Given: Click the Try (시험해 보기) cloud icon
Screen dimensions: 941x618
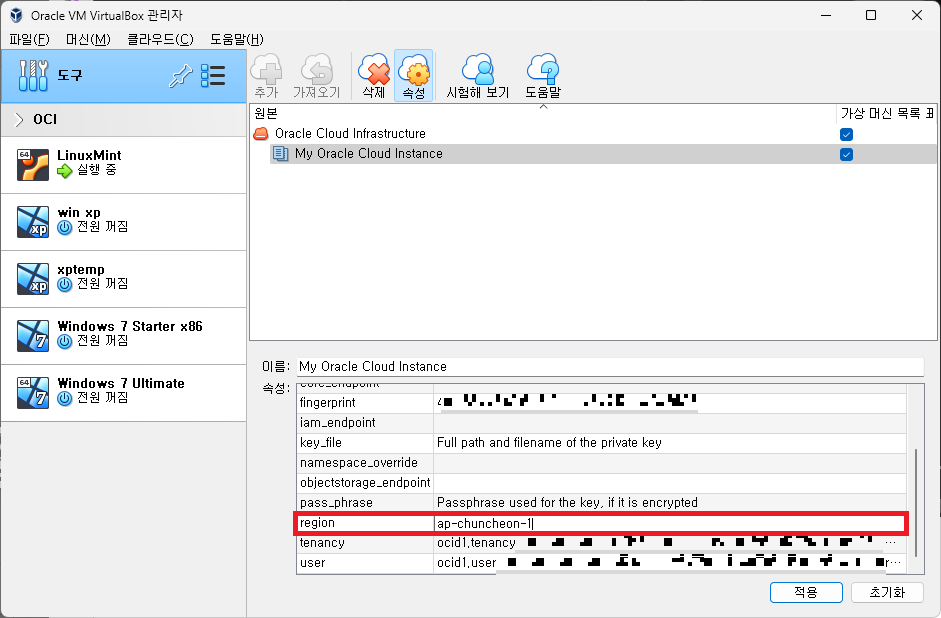Looking at the screenshot, I should pyautogui.click(x=478, y=69).
